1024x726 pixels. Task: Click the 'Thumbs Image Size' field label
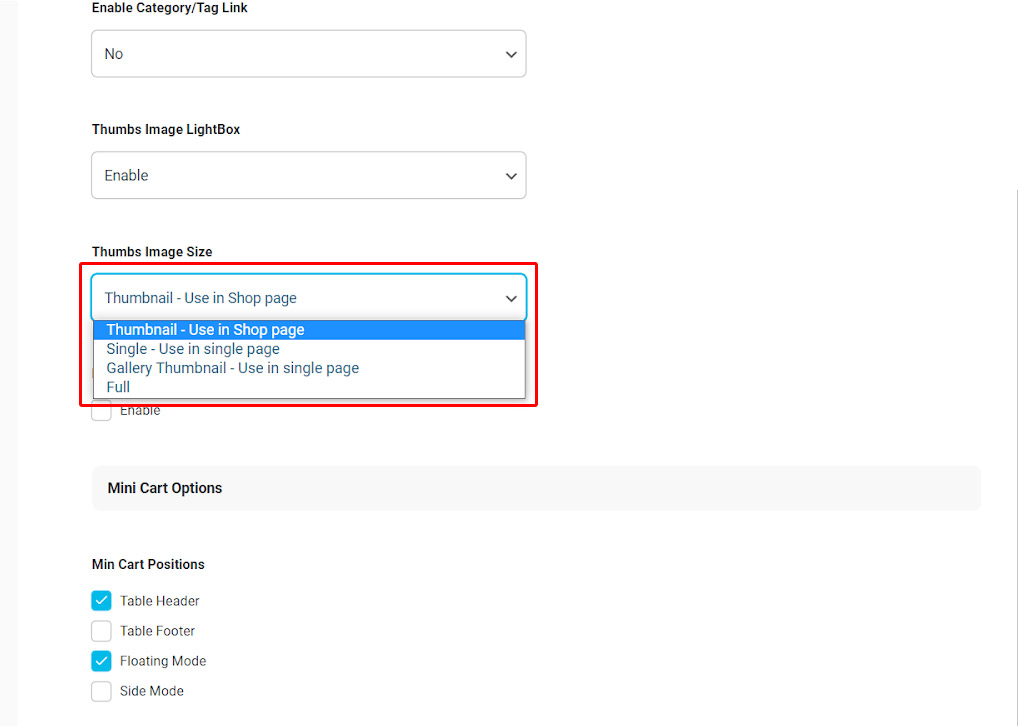pyautogui.click(x=152, y=252)
